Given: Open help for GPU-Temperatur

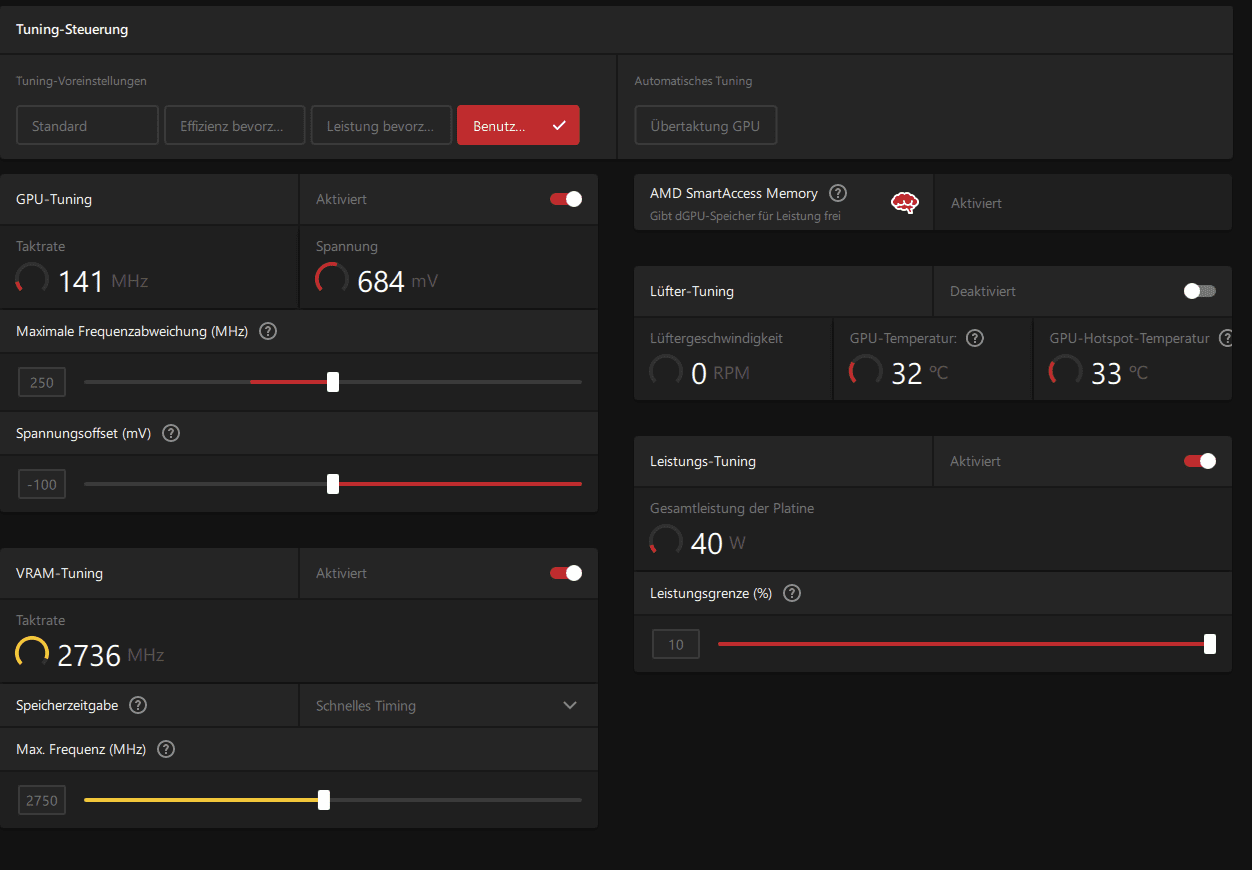Looking at the screenshot, I should pos(975,338).
